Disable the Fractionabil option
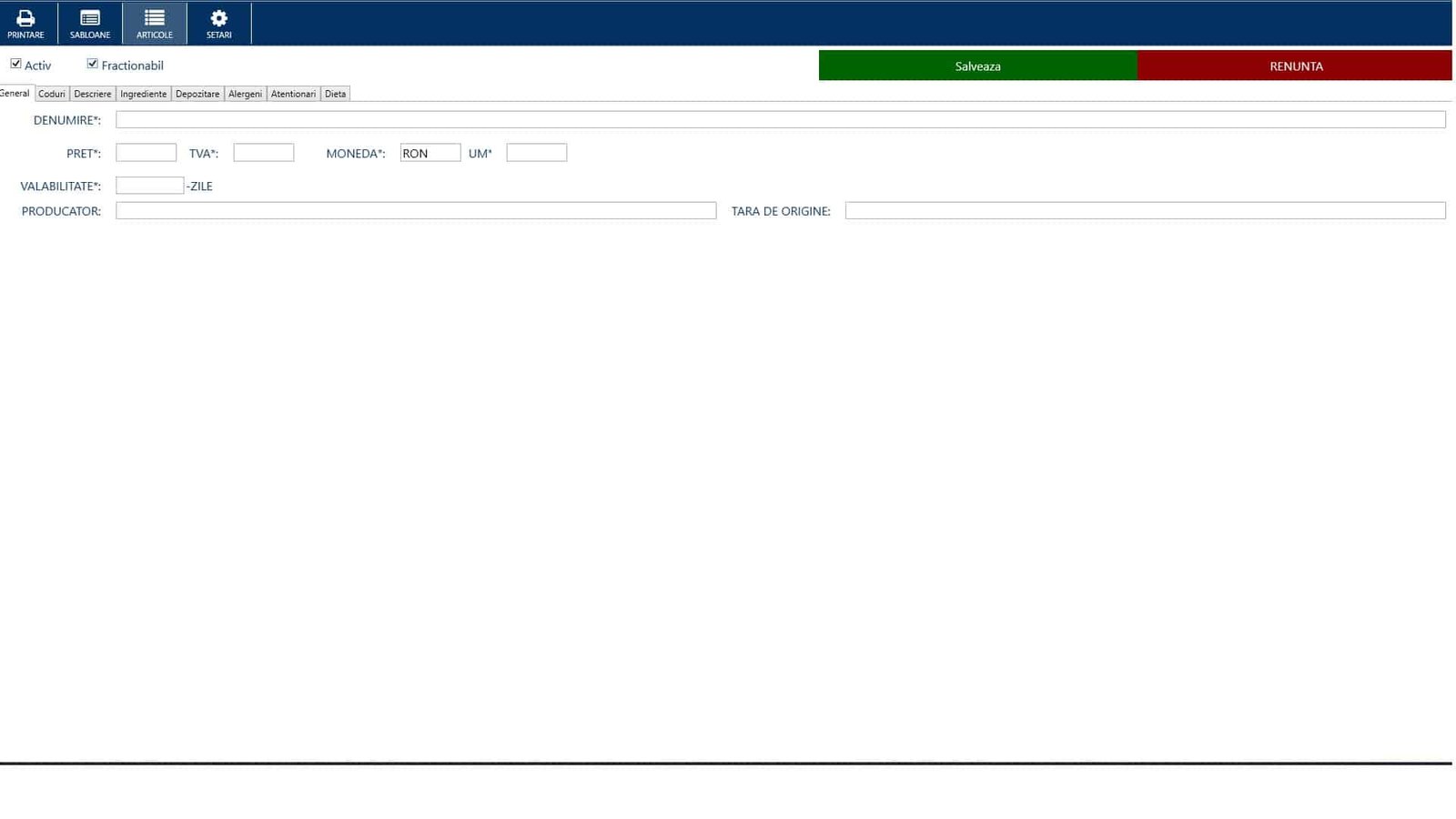 (92, 62)
